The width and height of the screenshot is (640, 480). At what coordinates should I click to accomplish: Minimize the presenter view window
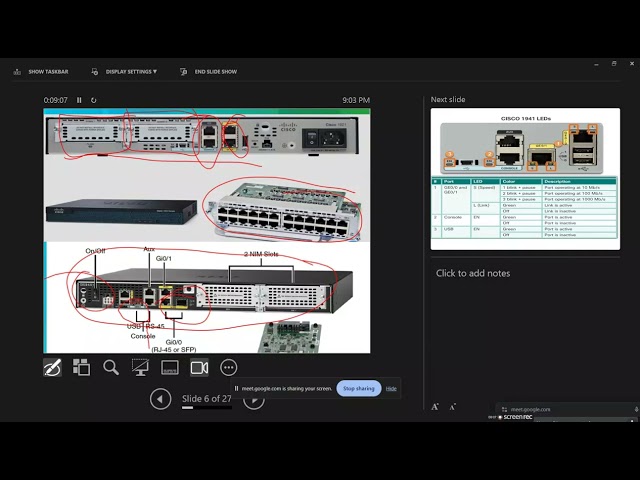596,64
